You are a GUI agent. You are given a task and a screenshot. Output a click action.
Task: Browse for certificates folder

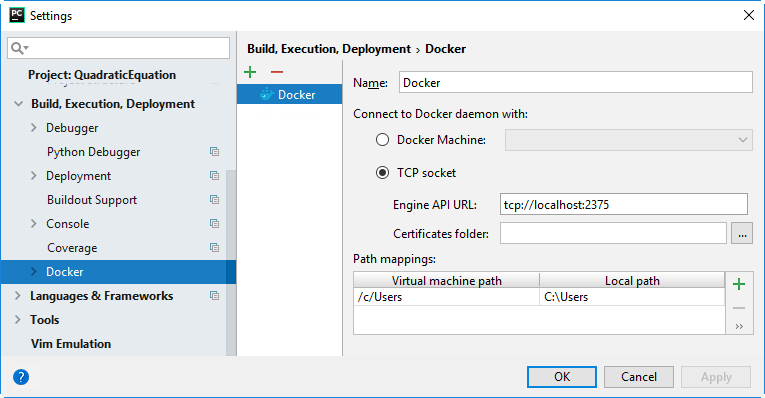742,234
